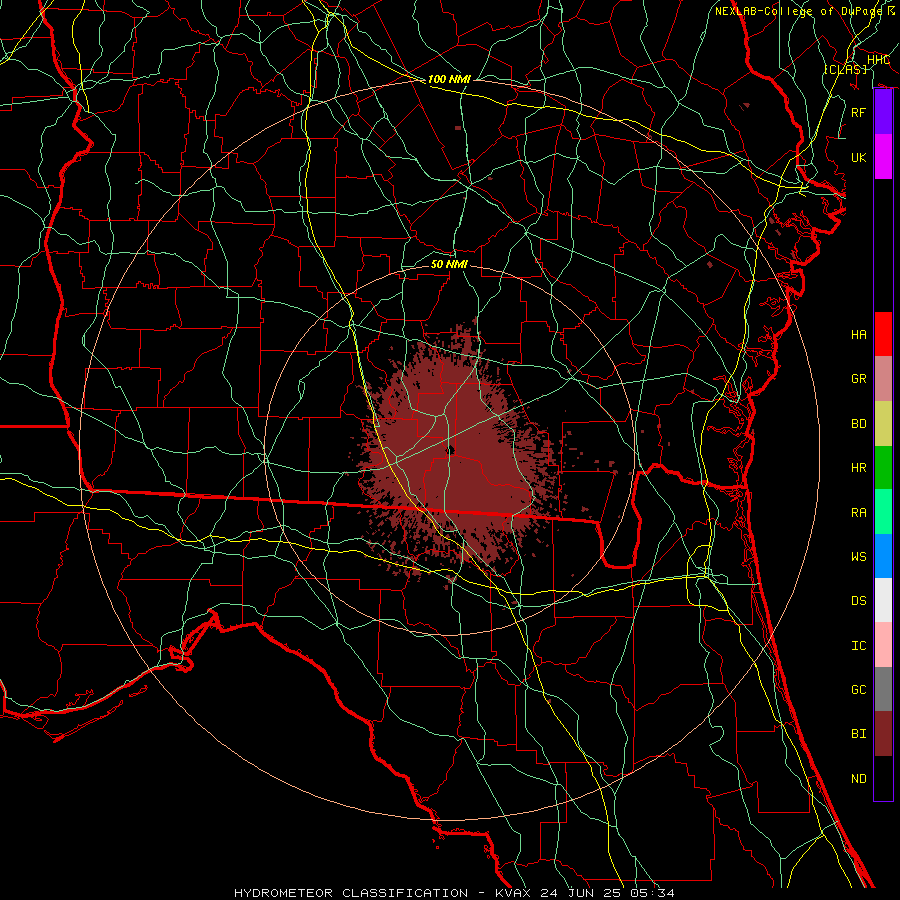Click the GR legend label

858,379
